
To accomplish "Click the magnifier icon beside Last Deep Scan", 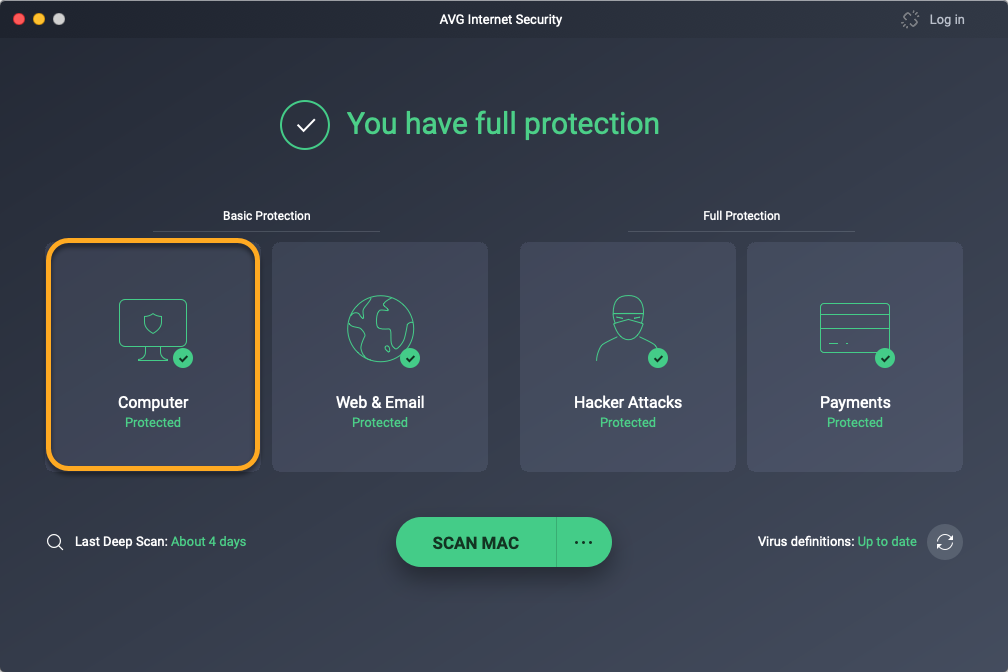I will [x=55, y=542].
